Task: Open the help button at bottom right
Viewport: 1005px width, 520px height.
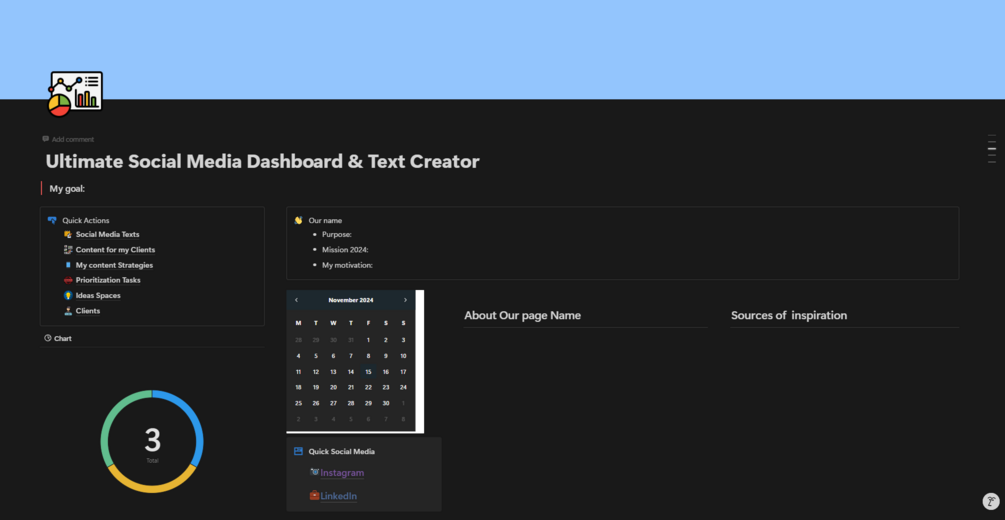Action: 991,501
